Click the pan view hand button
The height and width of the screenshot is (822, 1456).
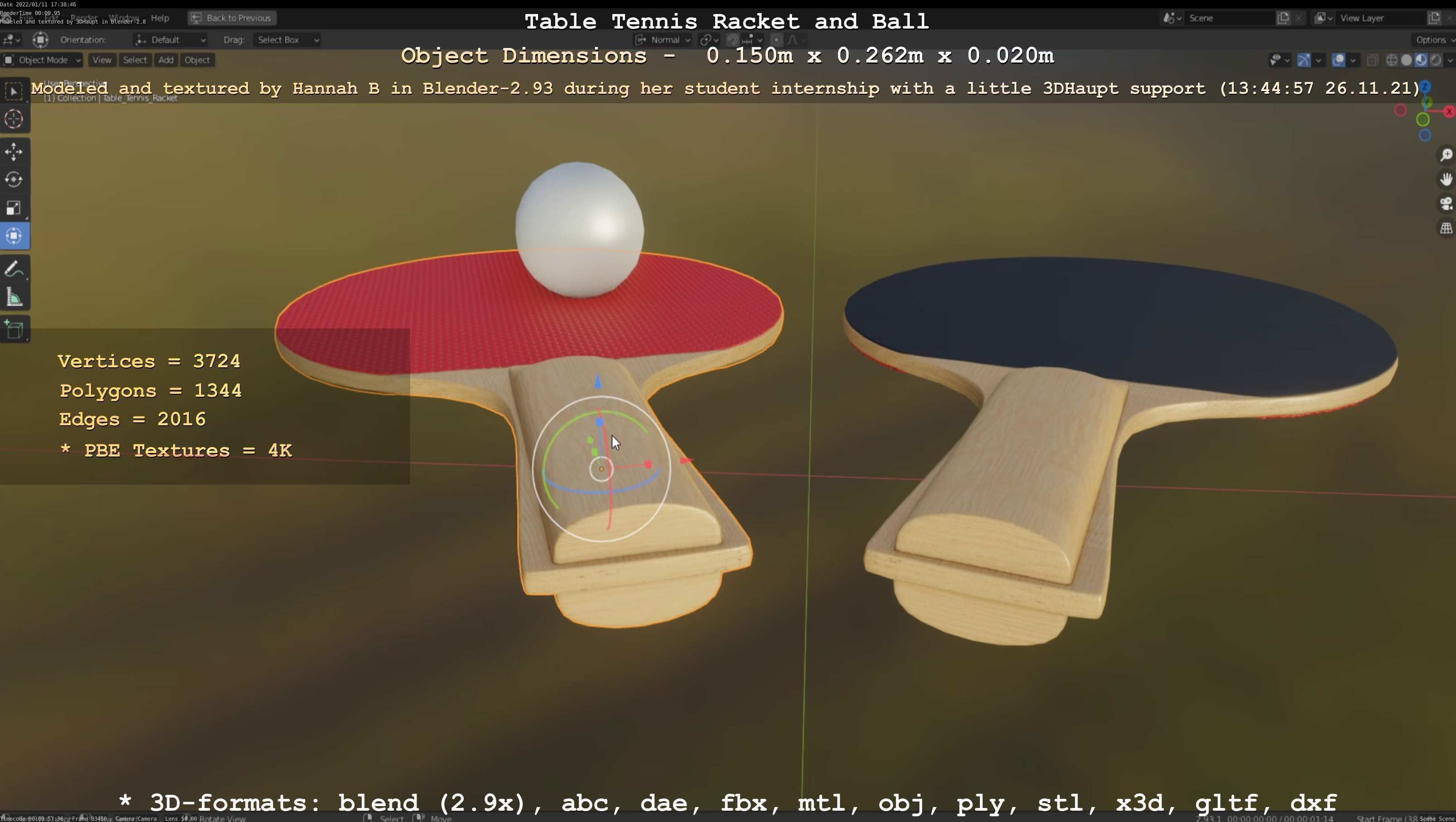(x=1446, y=180)
